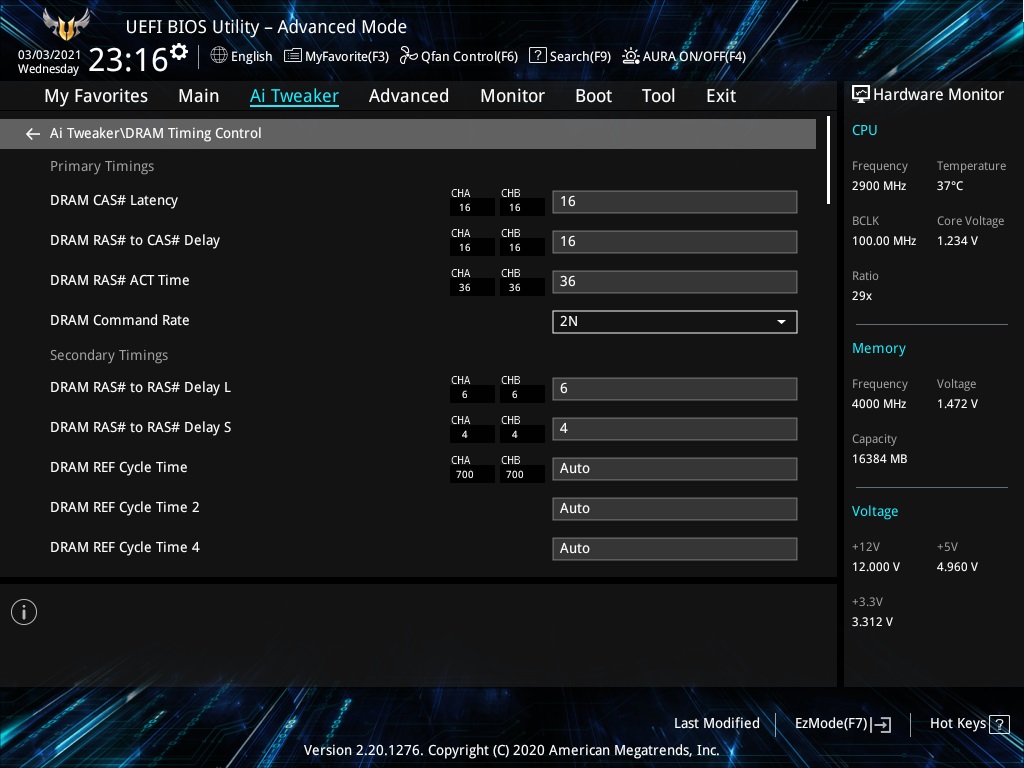Select the DRAM Command Rate 2N box
Viewport: 1024px width, 768px height.
click(x=675, y=322)
